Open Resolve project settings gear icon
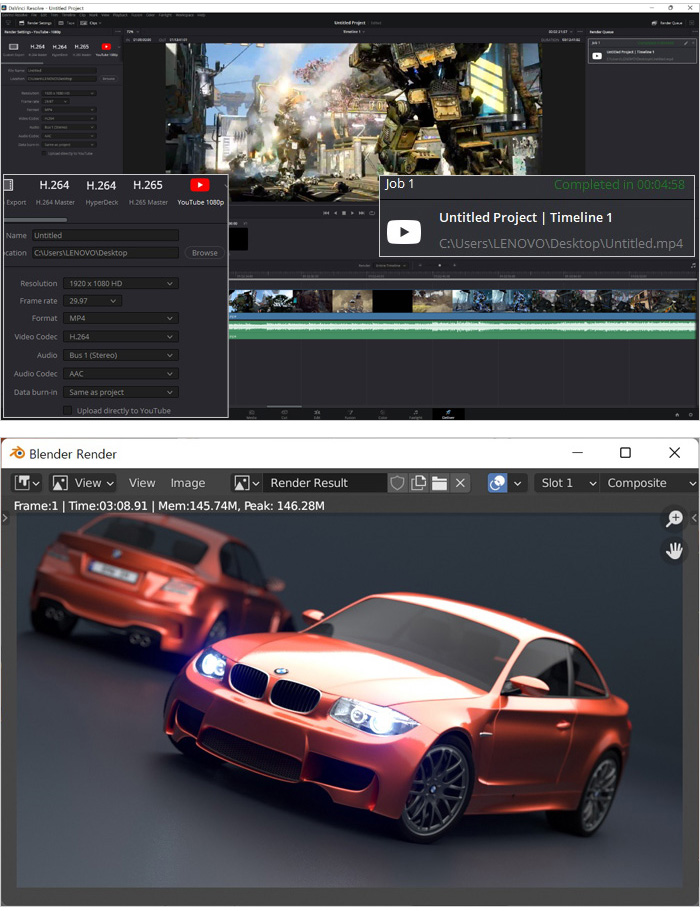The height and width of the screenshot is (911, 700). [x=691, y=415]
